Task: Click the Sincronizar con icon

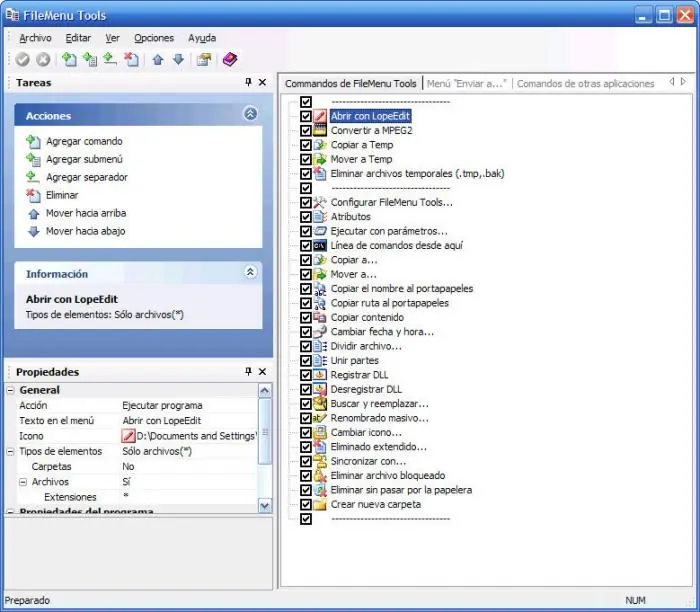Action: click(x=320, y=461)
